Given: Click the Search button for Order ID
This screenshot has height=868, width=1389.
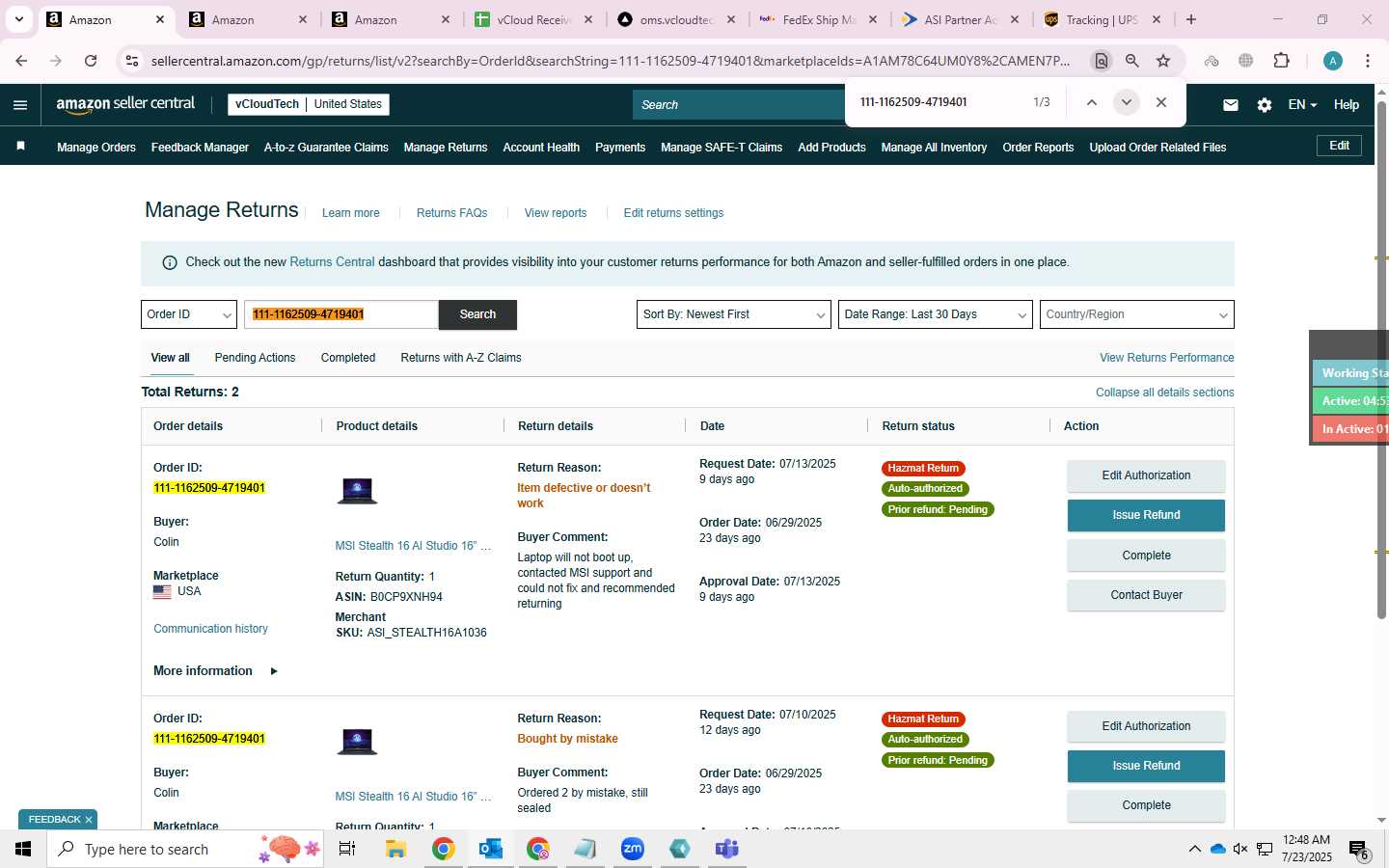Looking at the screenshot, I should 477,314.
